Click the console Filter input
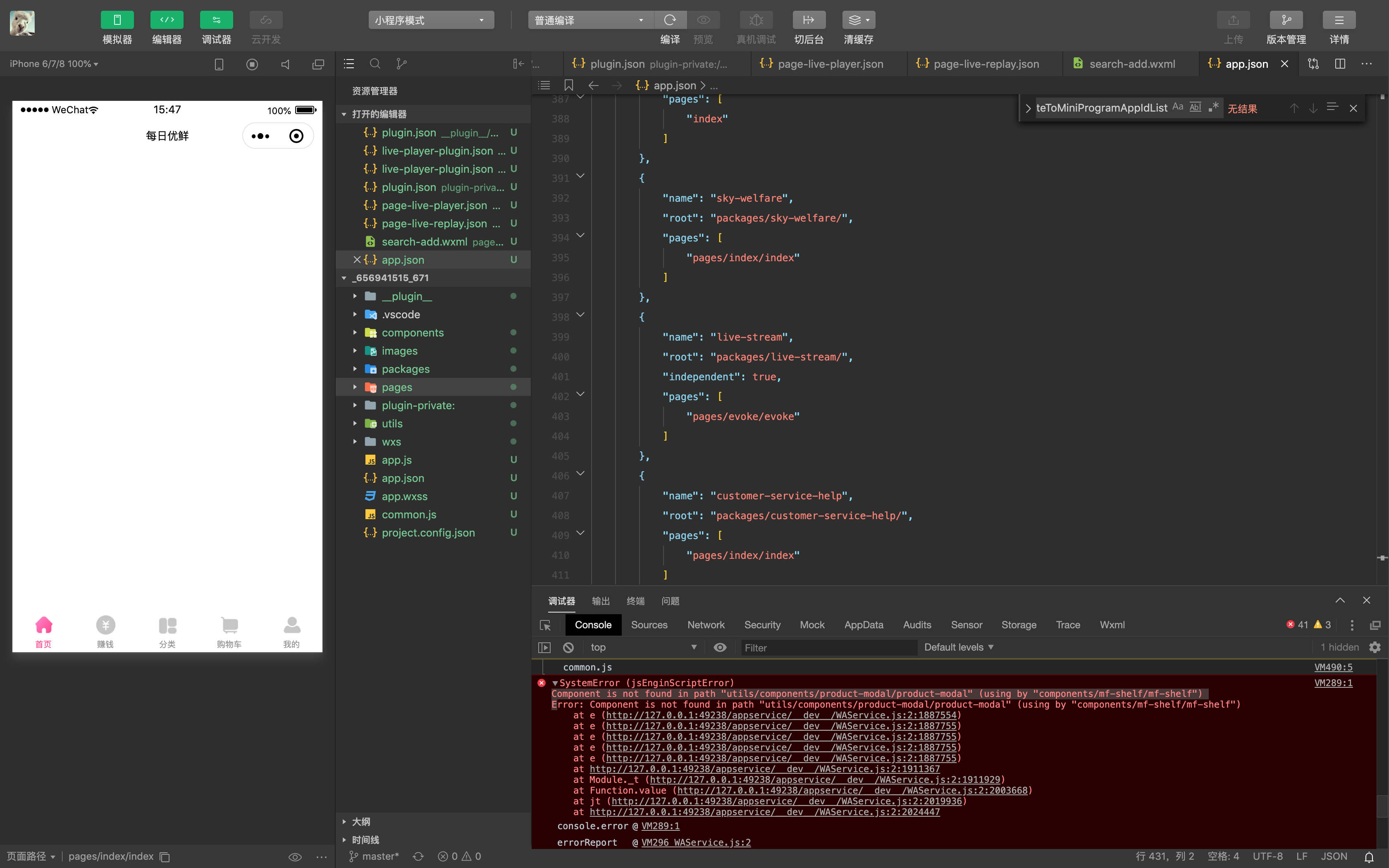 click(829, 648)
